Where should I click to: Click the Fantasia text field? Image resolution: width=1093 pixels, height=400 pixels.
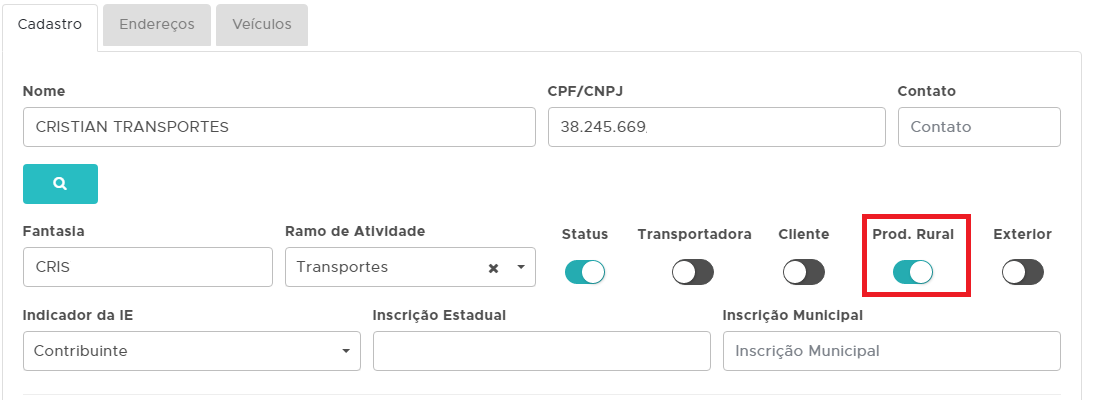tap(147, 267)
